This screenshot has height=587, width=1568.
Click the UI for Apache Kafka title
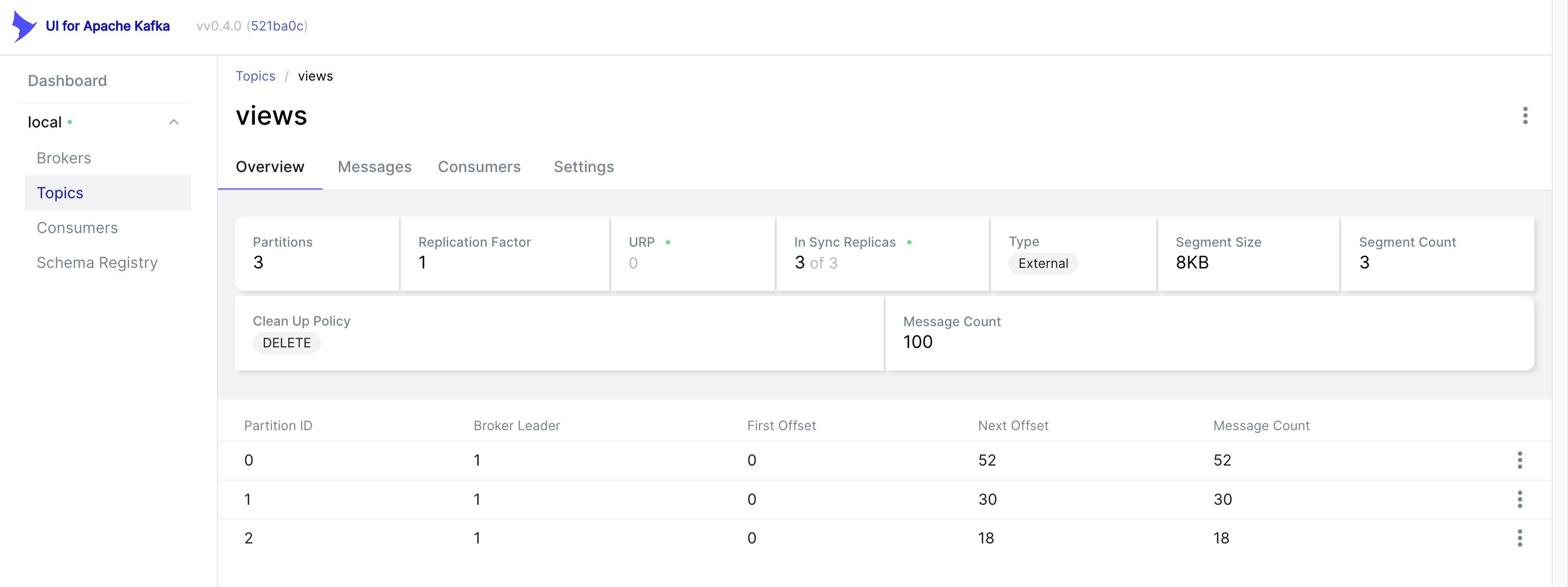[x=108, y=26]
